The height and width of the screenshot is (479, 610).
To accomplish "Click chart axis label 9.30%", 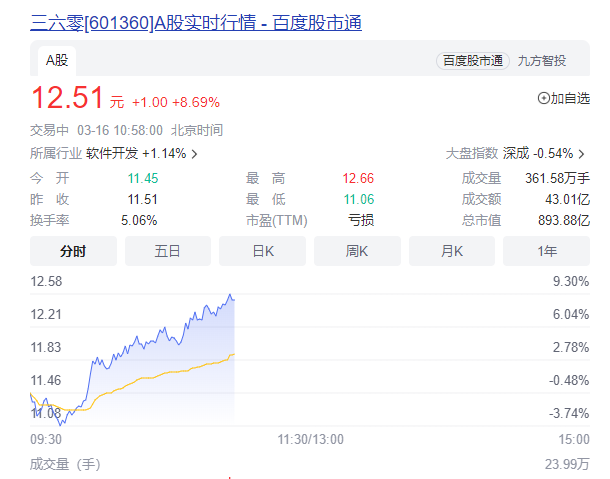I will tap(571, 281).
